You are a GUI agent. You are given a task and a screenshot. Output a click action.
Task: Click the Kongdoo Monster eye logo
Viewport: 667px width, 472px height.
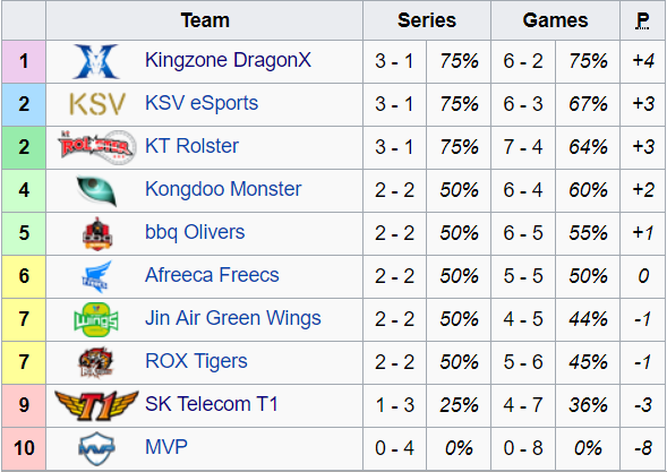tap(97, 191)
